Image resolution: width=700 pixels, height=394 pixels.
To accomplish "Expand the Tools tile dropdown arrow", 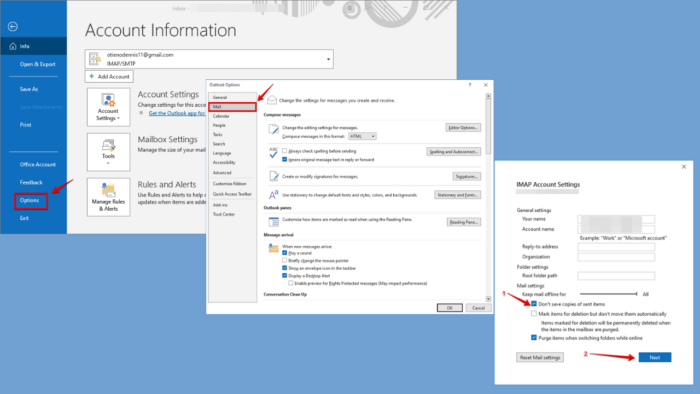I will point(108,163).
